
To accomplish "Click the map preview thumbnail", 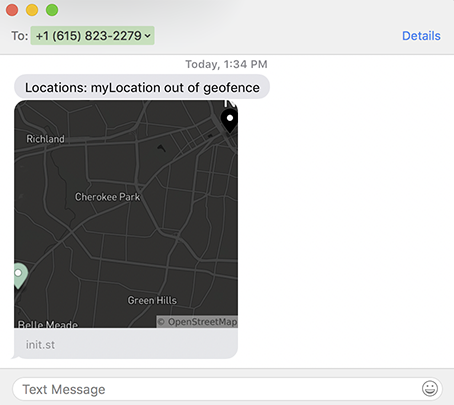I will tap(126, 214).
